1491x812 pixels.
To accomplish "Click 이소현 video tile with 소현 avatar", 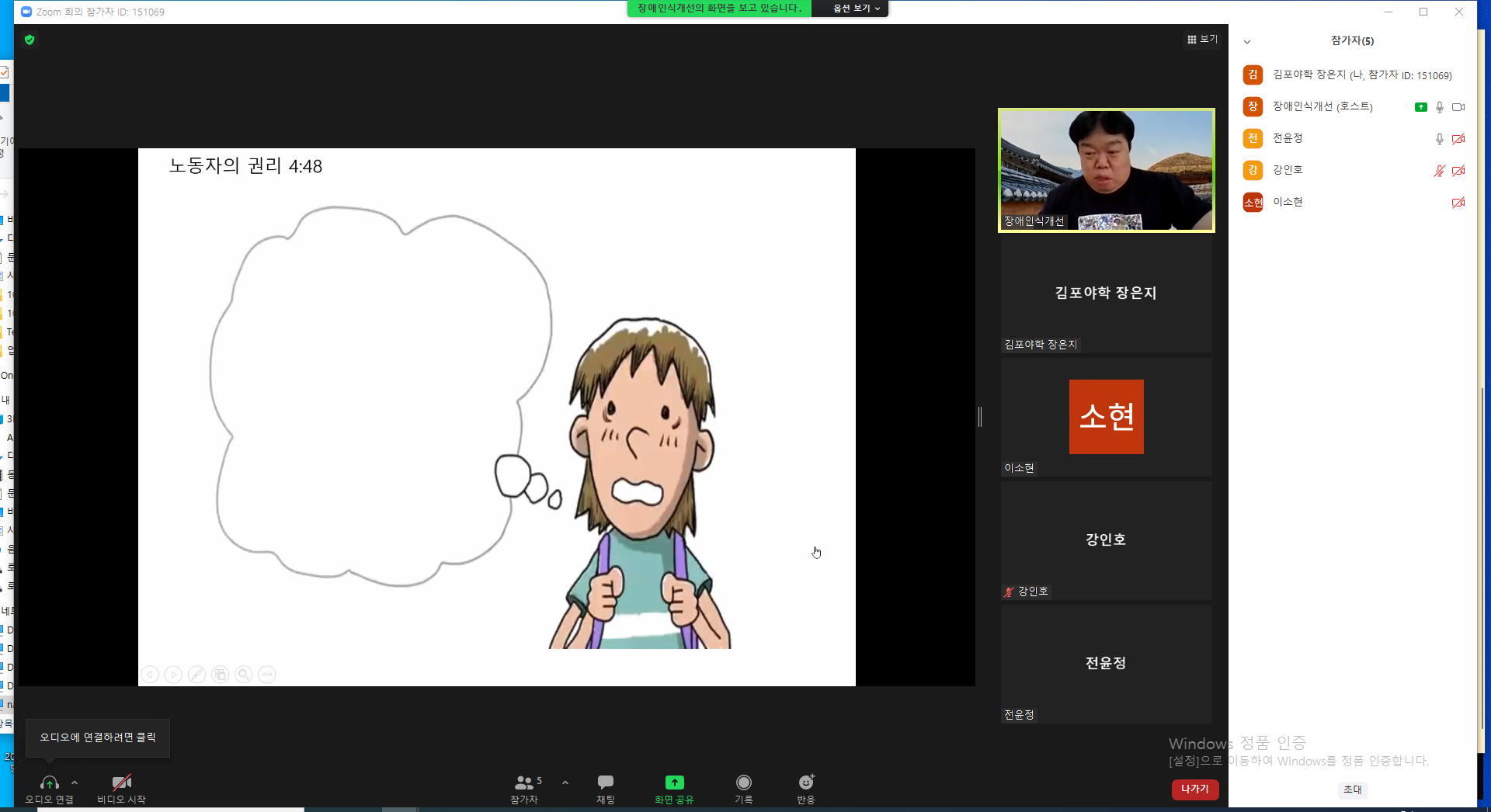I will click(1107, 417).
